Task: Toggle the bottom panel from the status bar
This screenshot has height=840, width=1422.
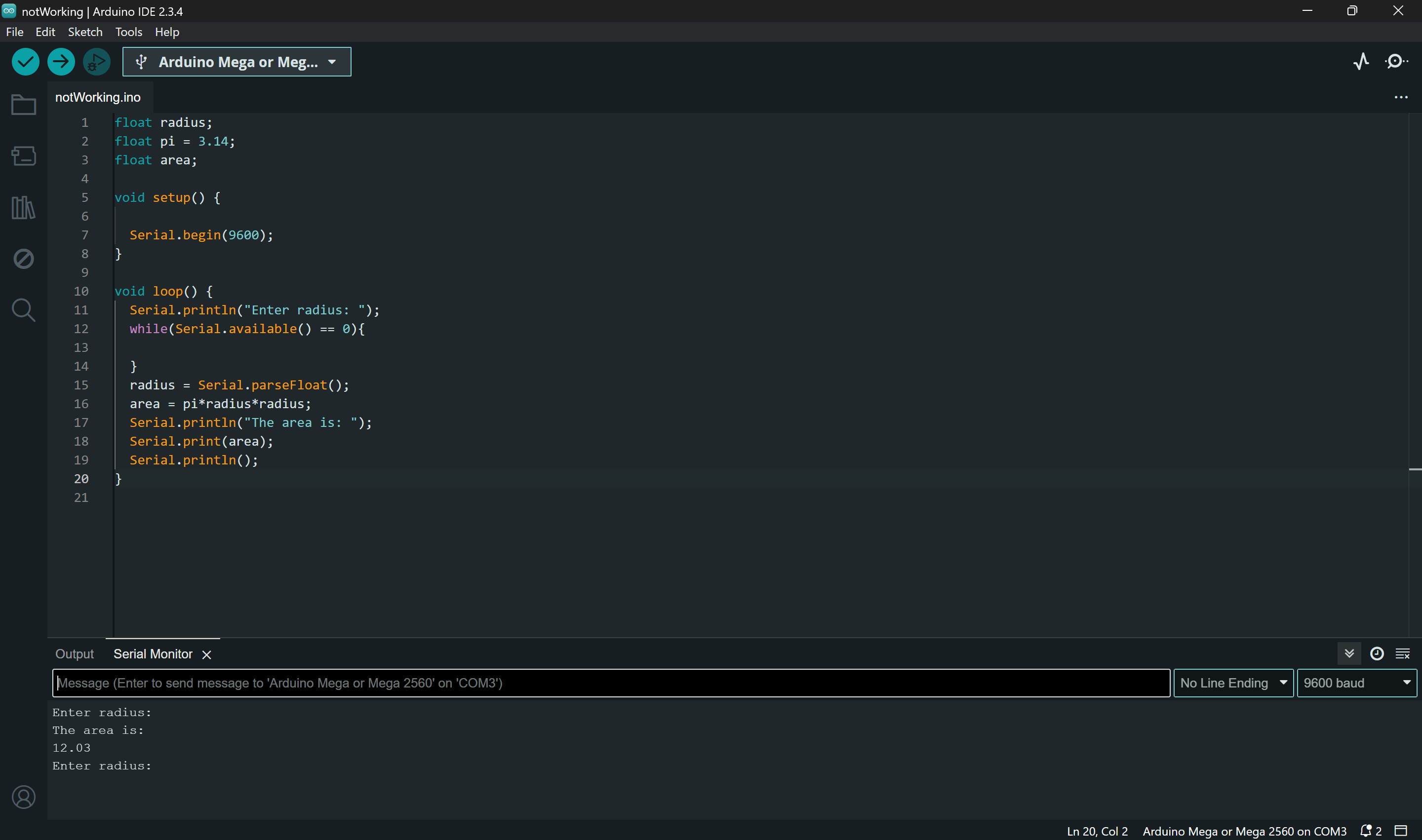Action: (1400, 831)
